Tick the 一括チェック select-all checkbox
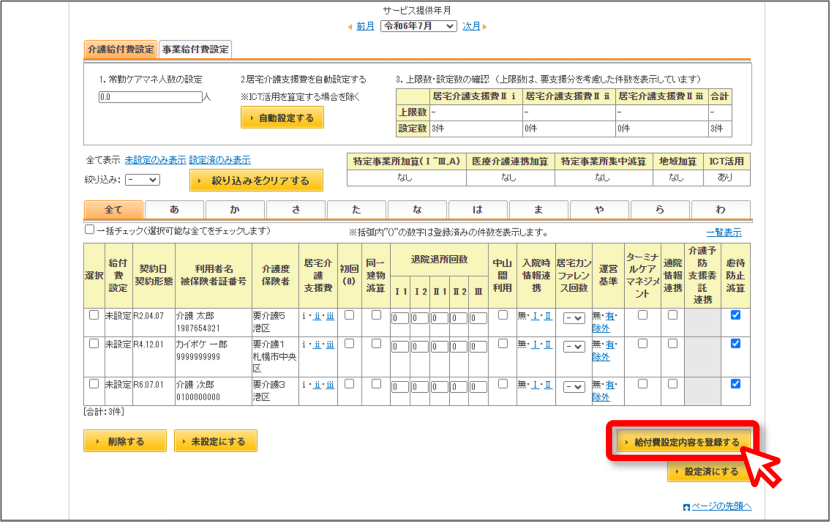 tap(89, 230)
